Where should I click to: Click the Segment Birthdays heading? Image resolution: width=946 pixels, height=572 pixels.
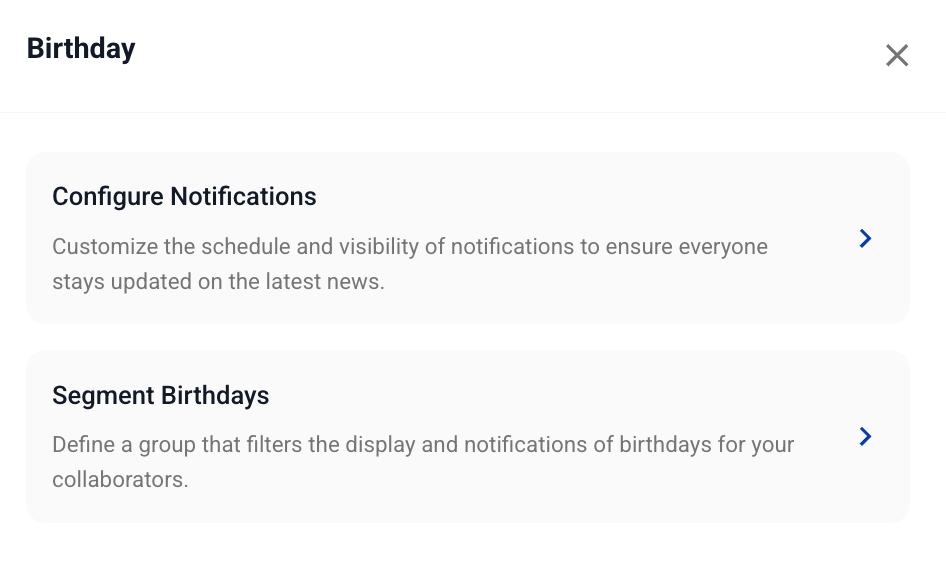click(161, 395)
